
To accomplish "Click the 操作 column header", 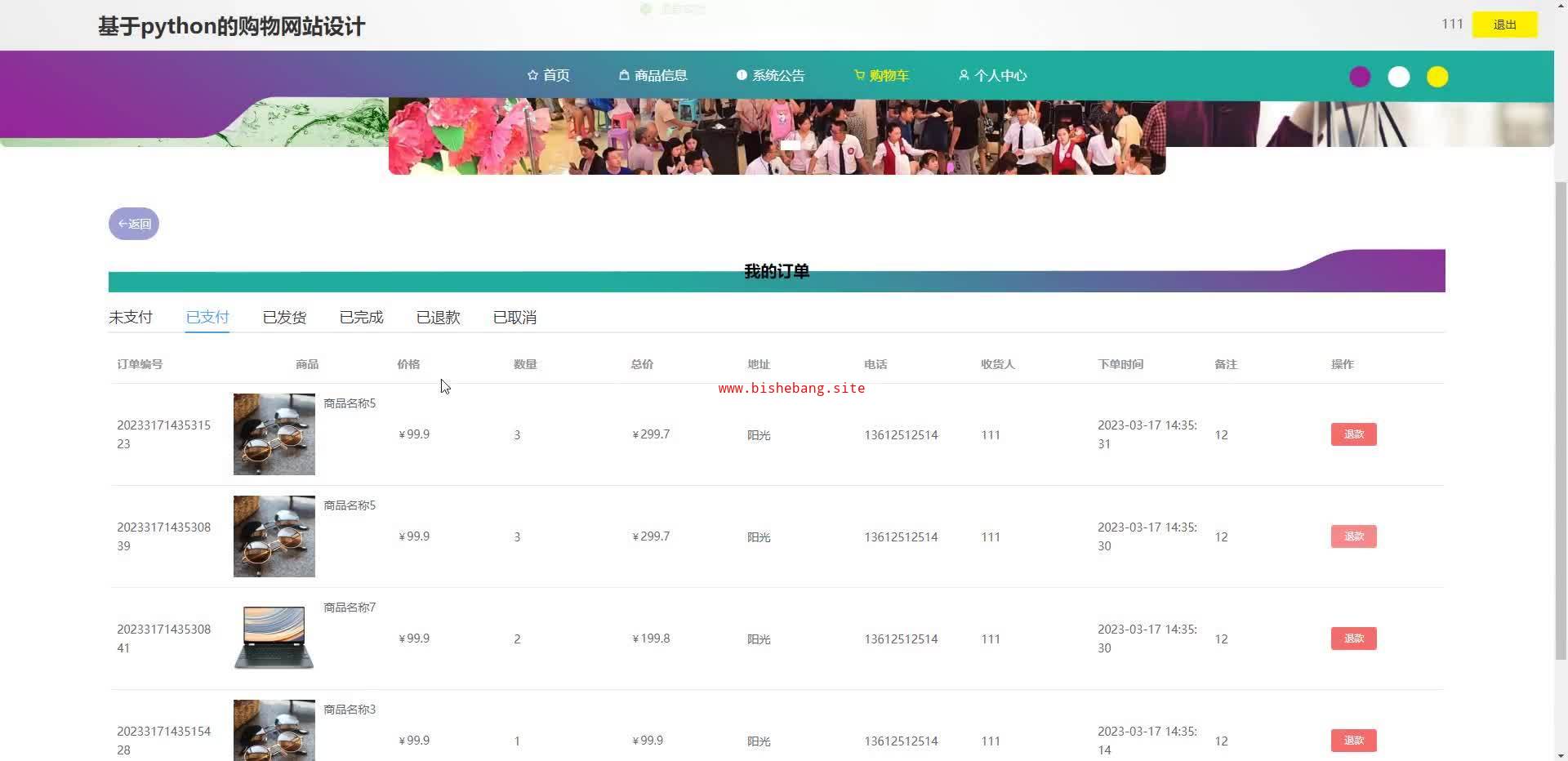I will click(1343, 364).
